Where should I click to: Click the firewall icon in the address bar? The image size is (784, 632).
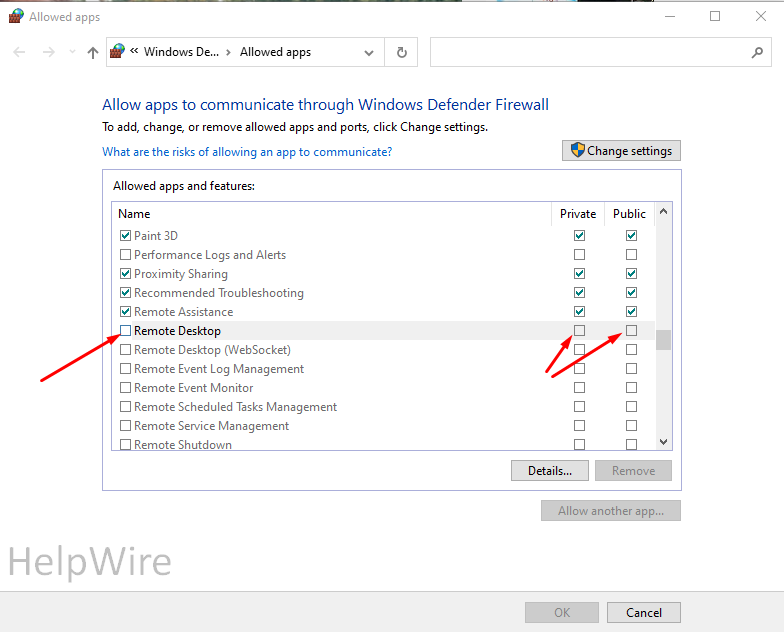pos(118,52)
